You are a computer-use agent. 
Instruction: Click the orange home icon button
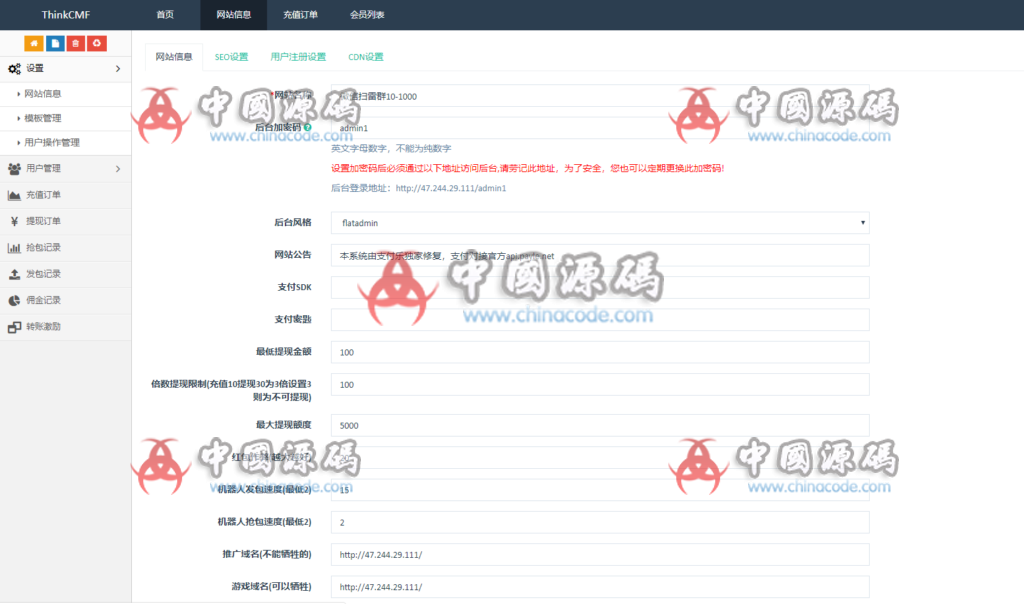[34, 43]
